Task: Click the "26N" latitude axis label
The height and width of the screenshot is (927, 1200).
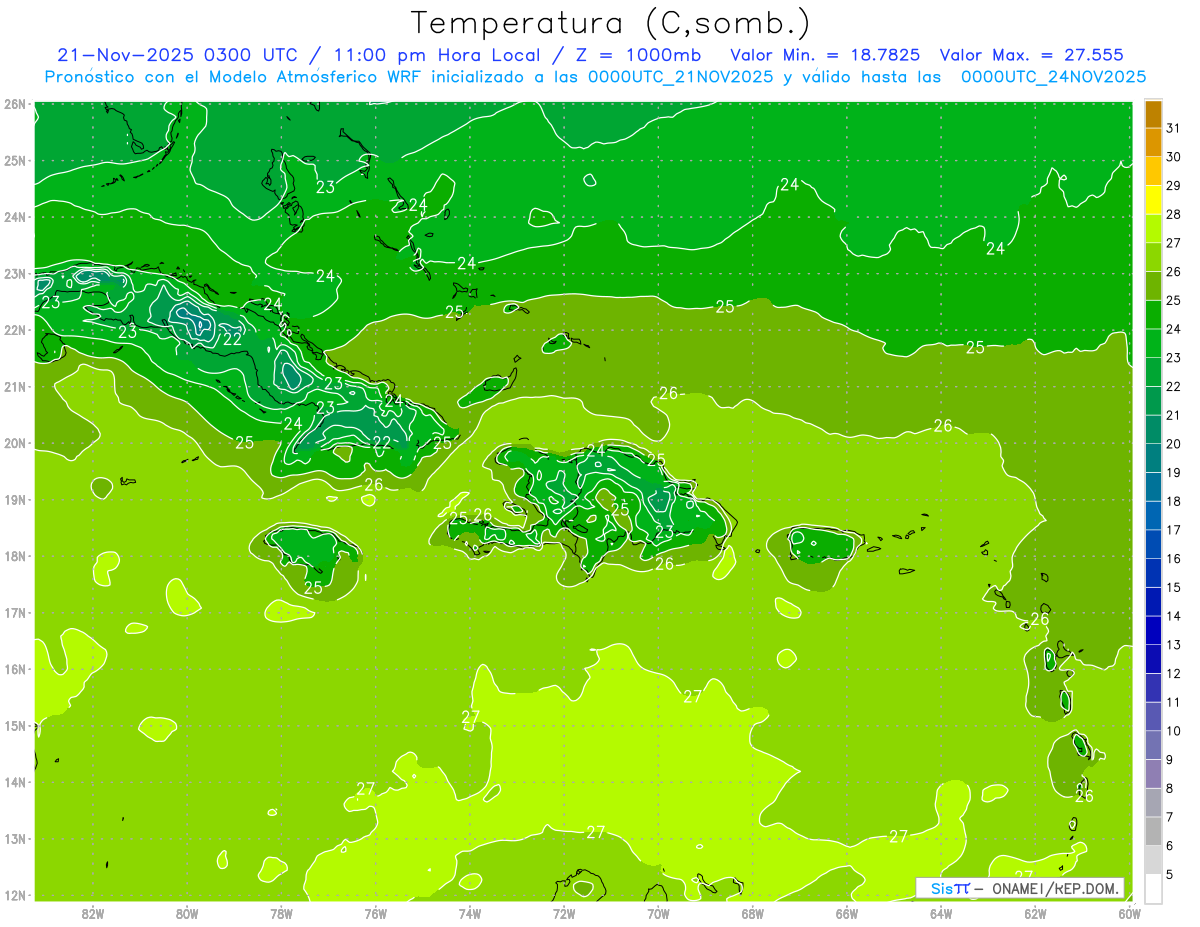Action: click(x=15, y=104)
